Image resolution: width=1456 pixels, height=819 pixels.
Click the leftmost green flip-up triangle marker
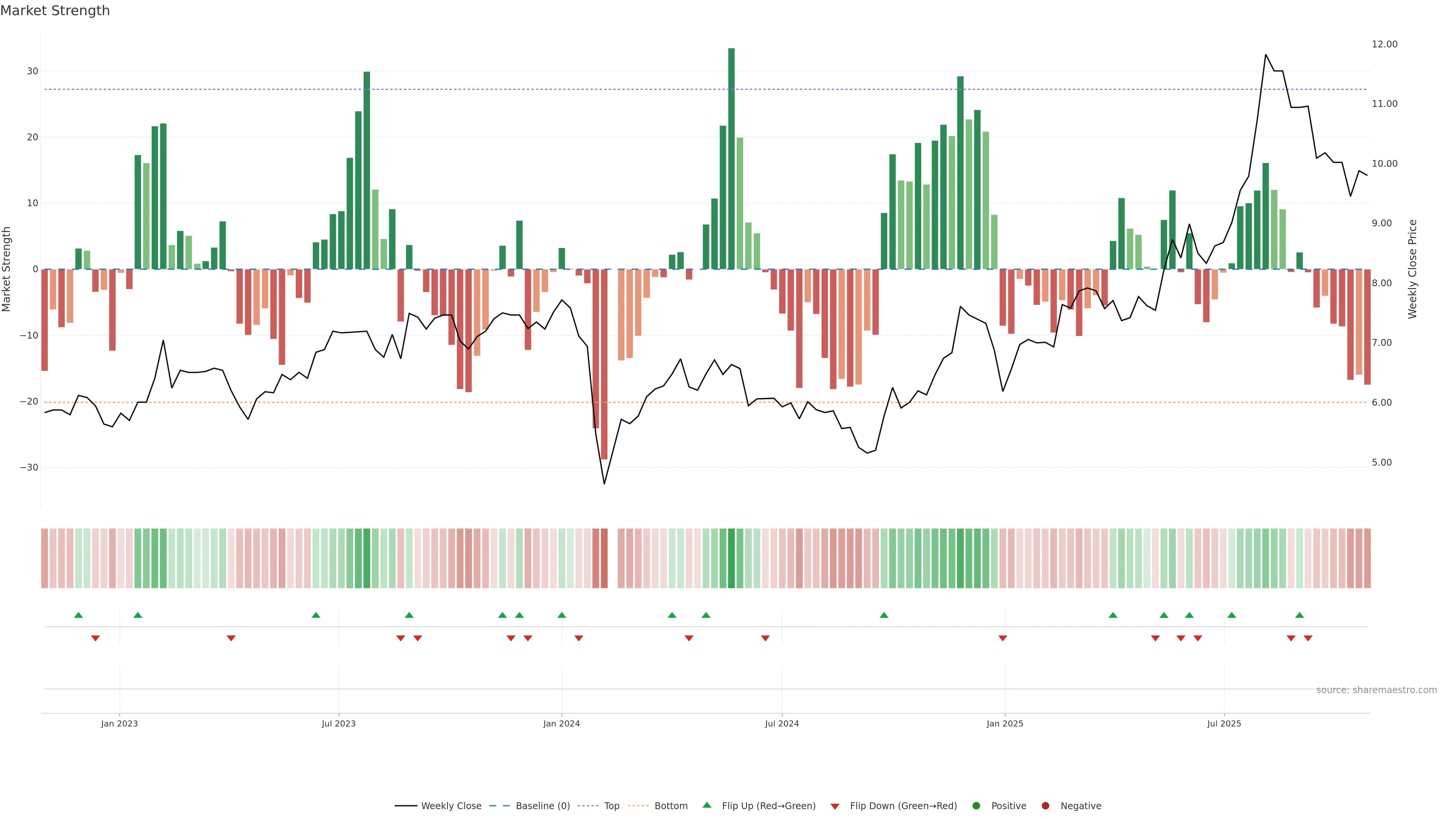coord(78,615)
